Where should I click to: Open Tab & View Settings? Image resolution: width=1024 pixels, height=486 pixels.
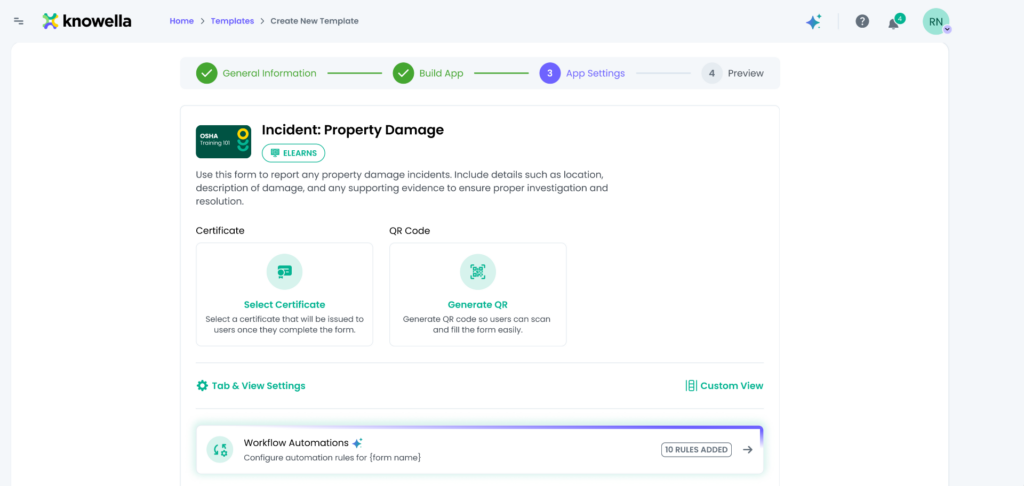point(251,386)
